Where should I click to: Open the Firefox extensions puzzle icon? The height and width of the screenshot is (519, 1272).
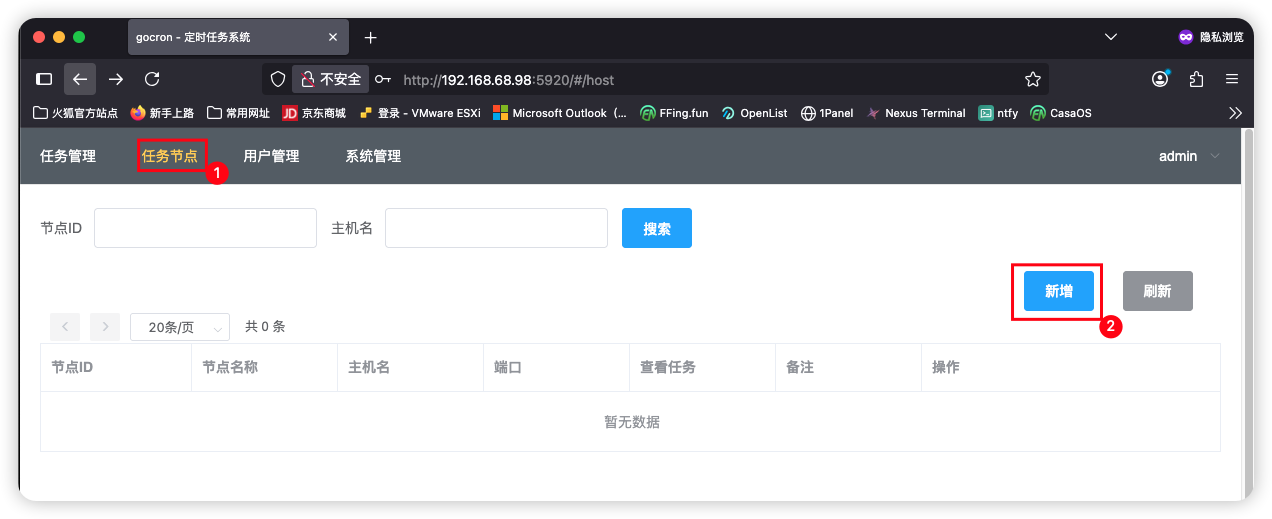pos(1196,79)
